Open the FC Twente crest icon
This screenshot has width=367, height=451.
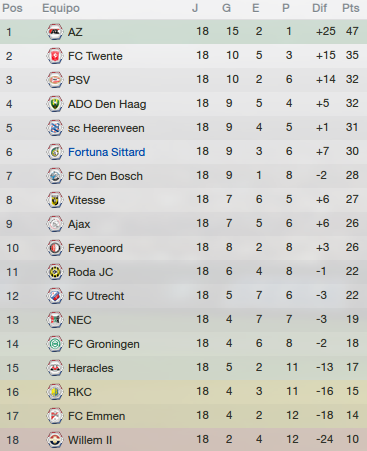55,56
